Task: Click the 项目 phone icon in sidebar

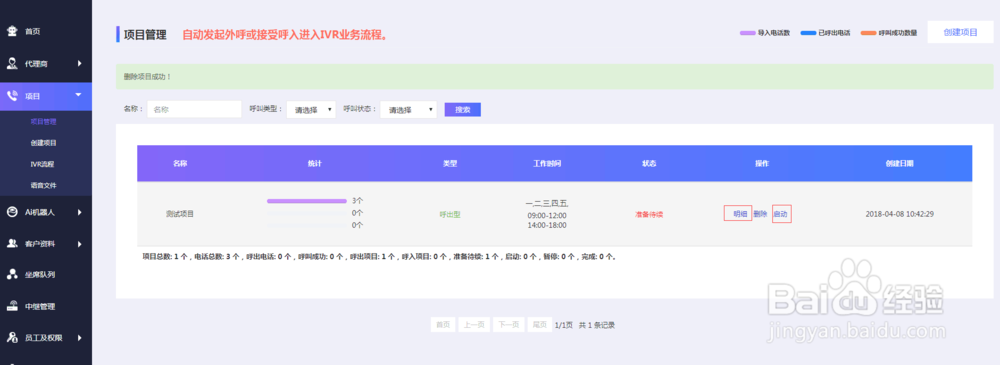Action: click(x=12, y=96)
